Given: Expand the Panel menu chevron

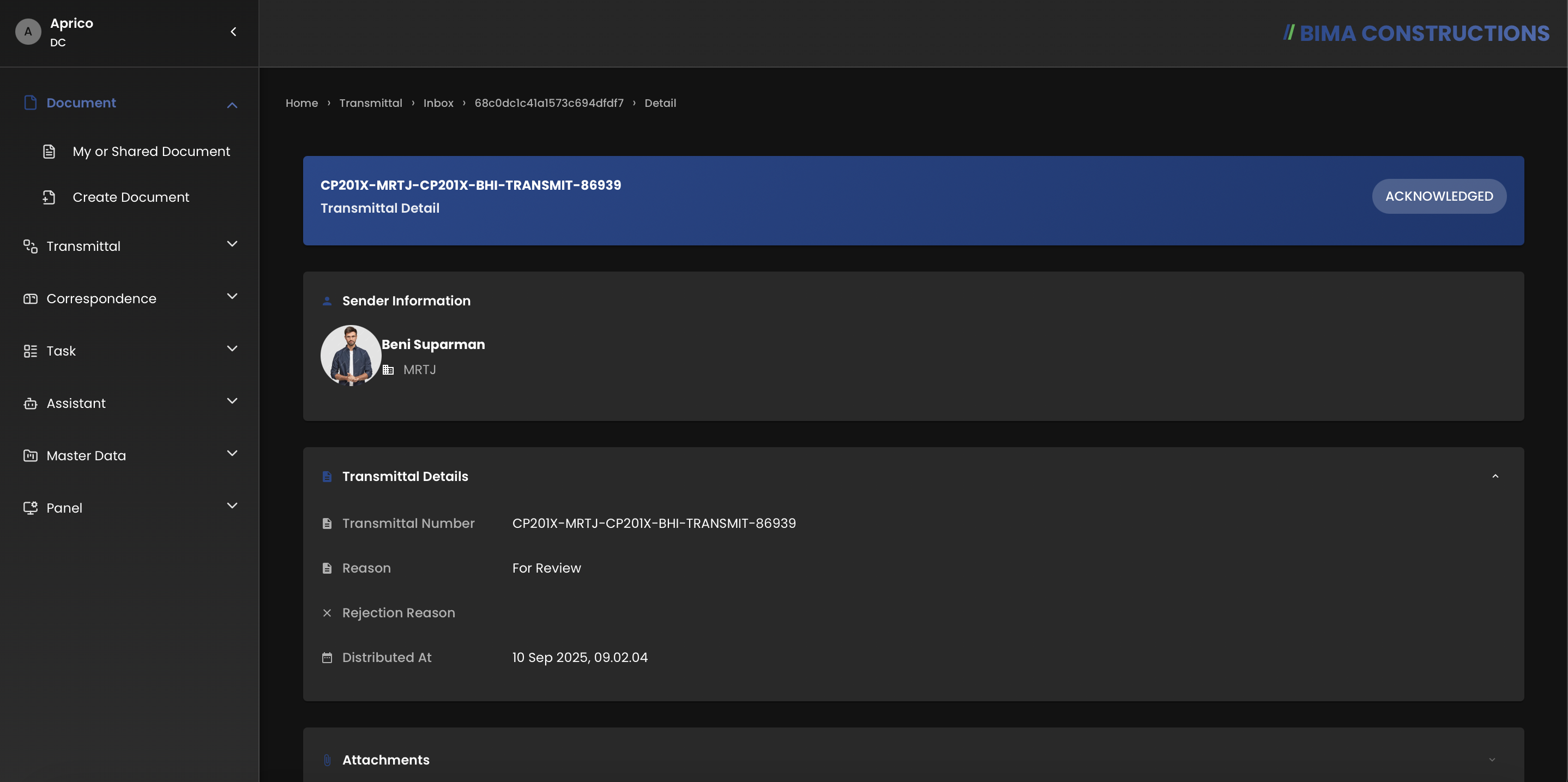Looking at the screenshot, I should point(232,506).
